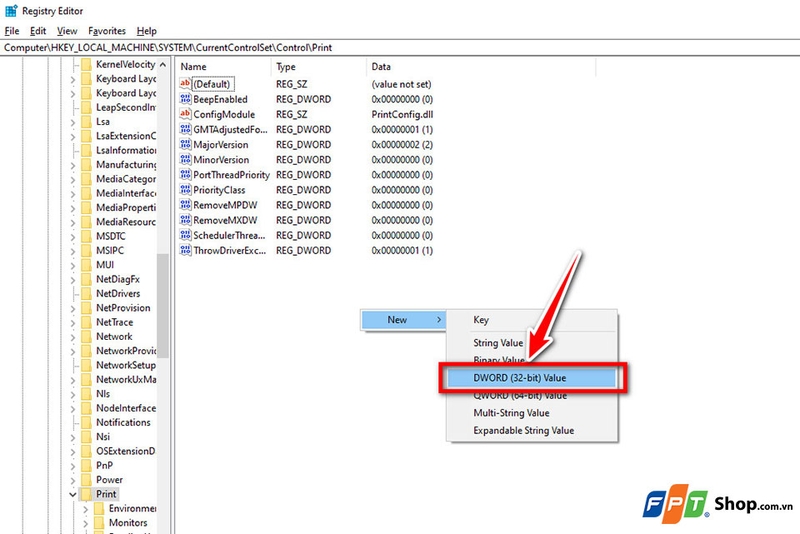Sort values by the Data column header
This screenshot has height=534, width=800.
481,67
